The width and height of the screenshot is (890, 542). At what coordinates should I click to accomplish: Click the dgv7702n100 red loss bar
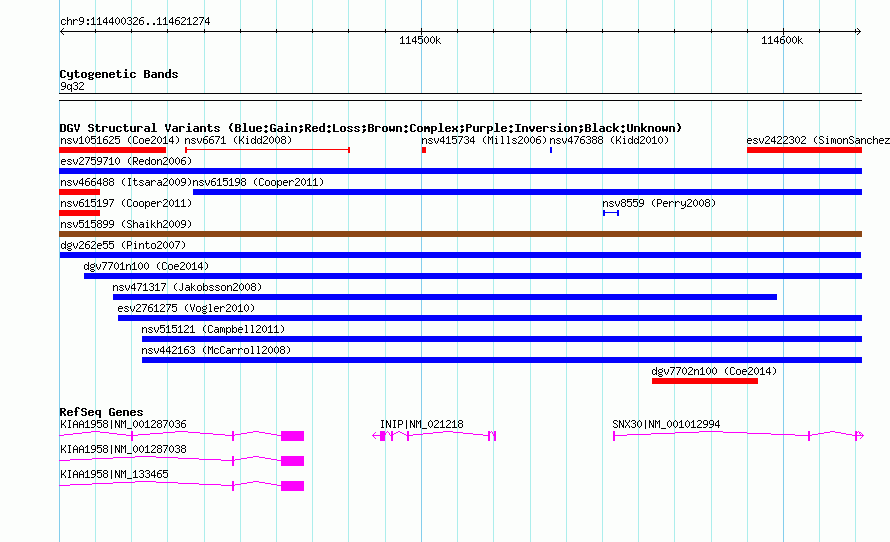click(x=704, y=381)
